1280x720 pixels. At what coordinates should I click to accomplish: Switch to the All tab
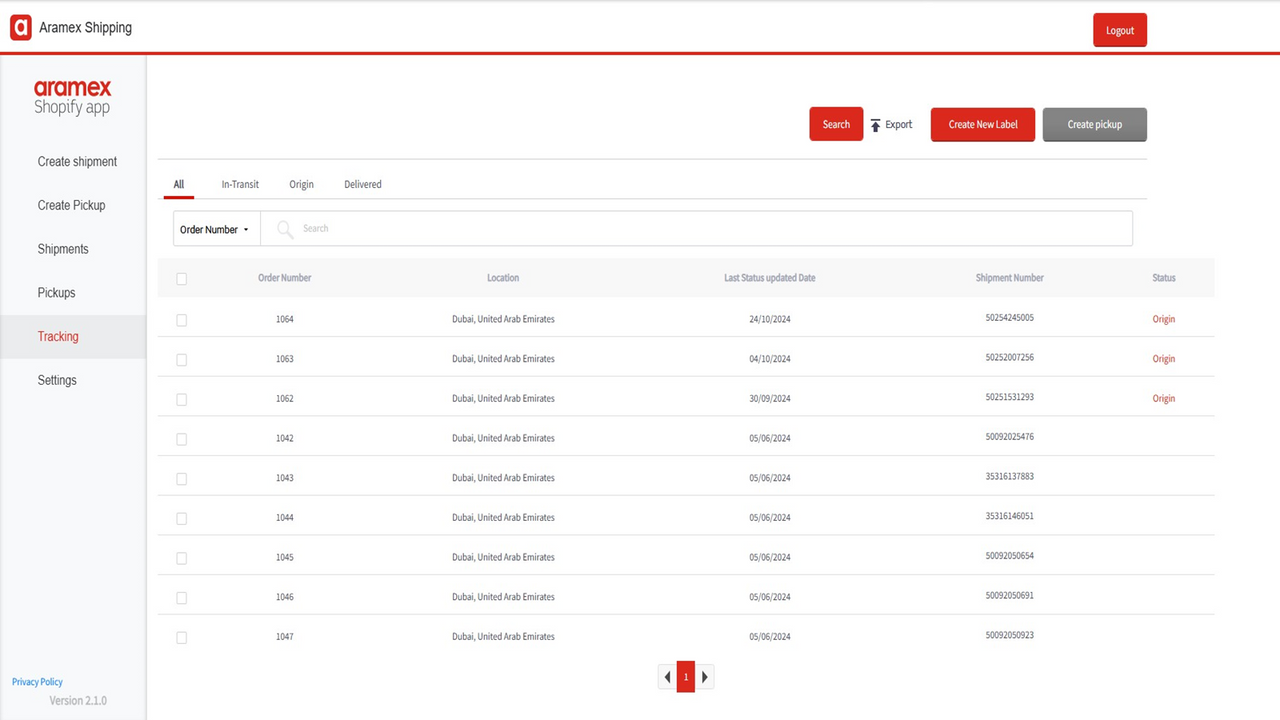tap(179, 184)
